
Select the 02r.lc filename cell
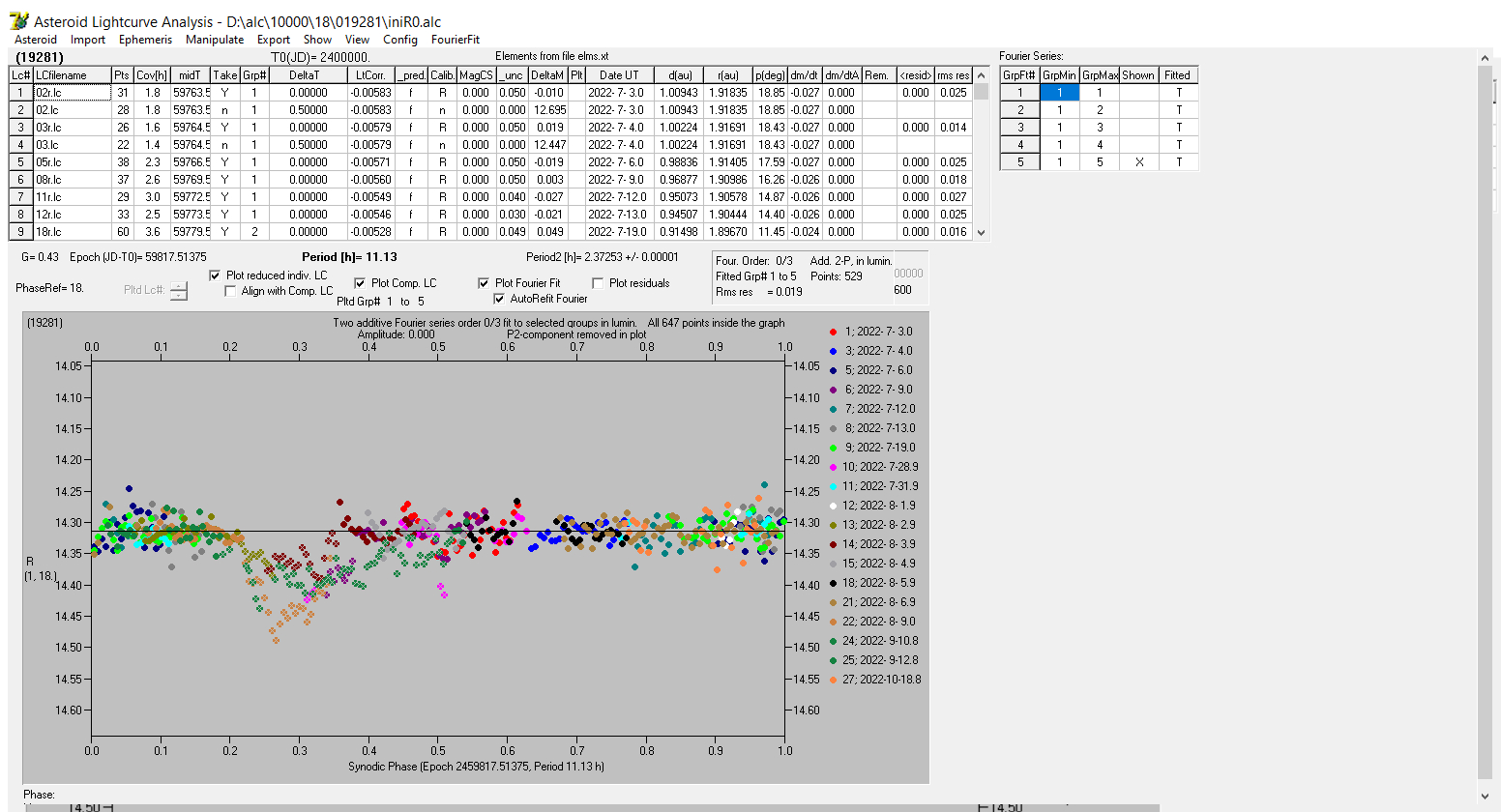click(72, 93)
